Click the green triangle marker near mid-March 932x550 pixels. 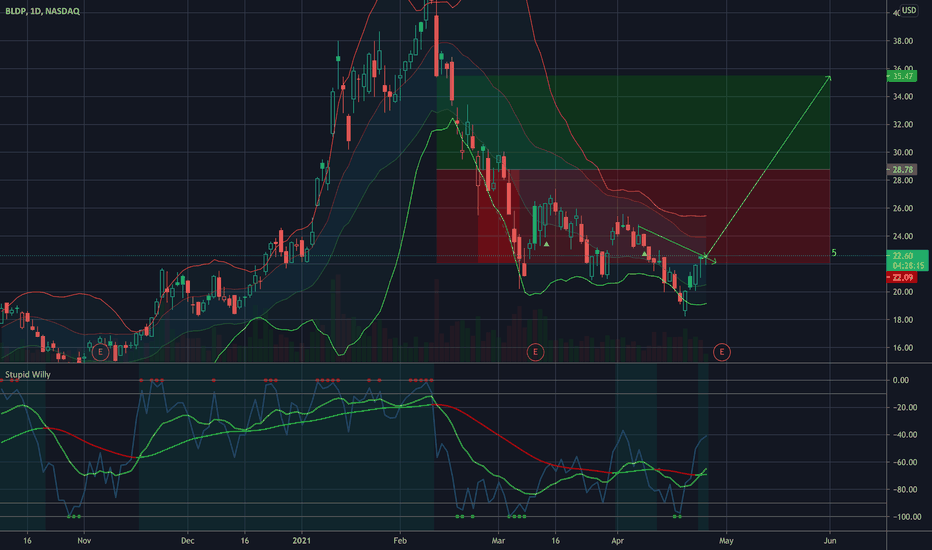(546, 244)
